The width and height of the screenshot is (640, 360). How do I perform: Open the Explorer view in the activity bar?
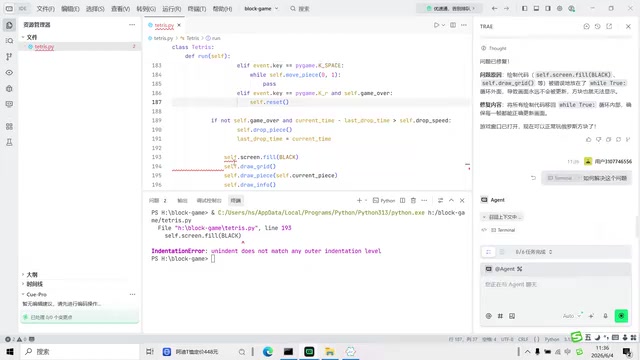pos(9,25)
